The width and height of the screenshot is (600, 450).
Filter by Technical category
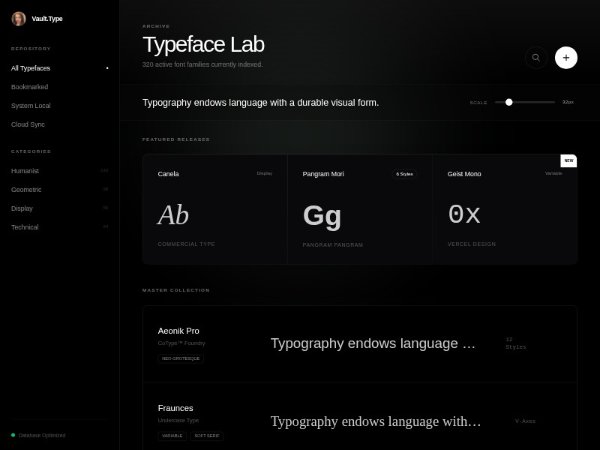(x=60, y=227)
